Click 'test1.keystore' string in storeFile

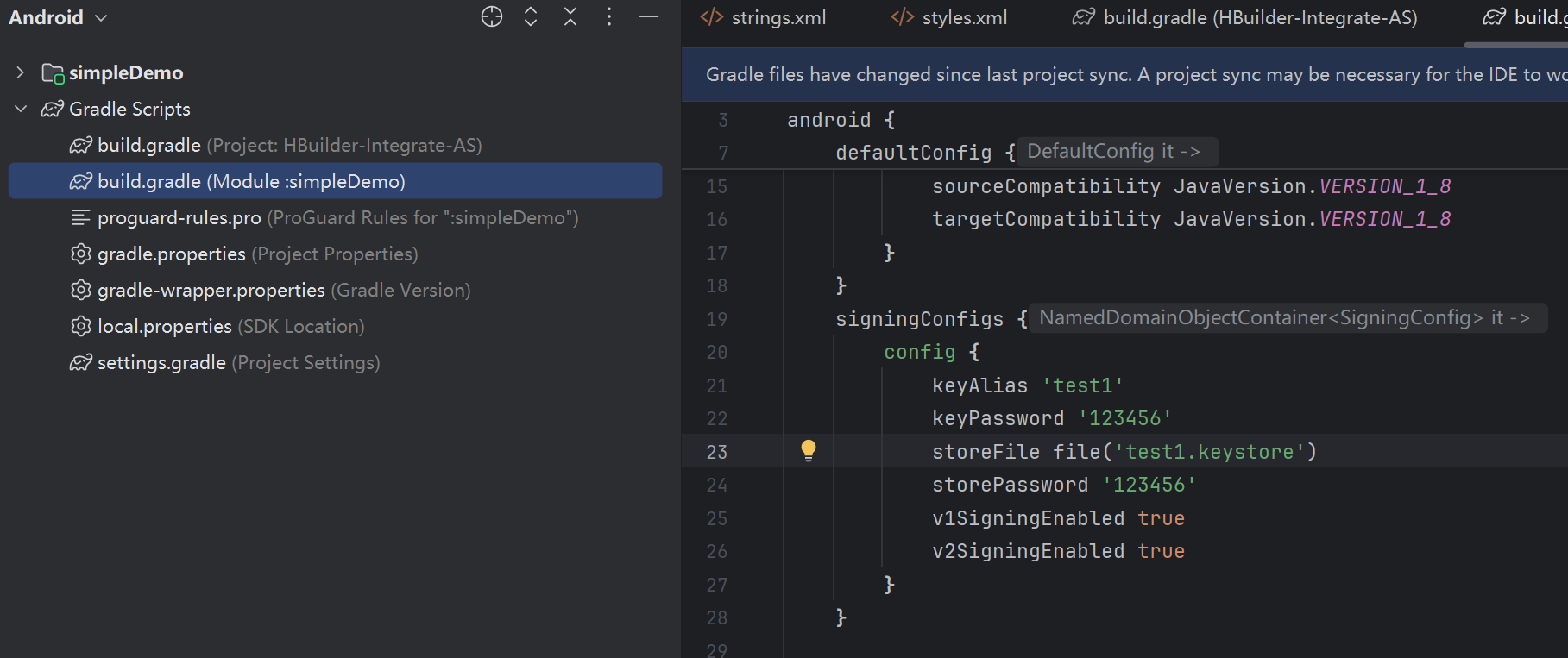pos(1210,452)
